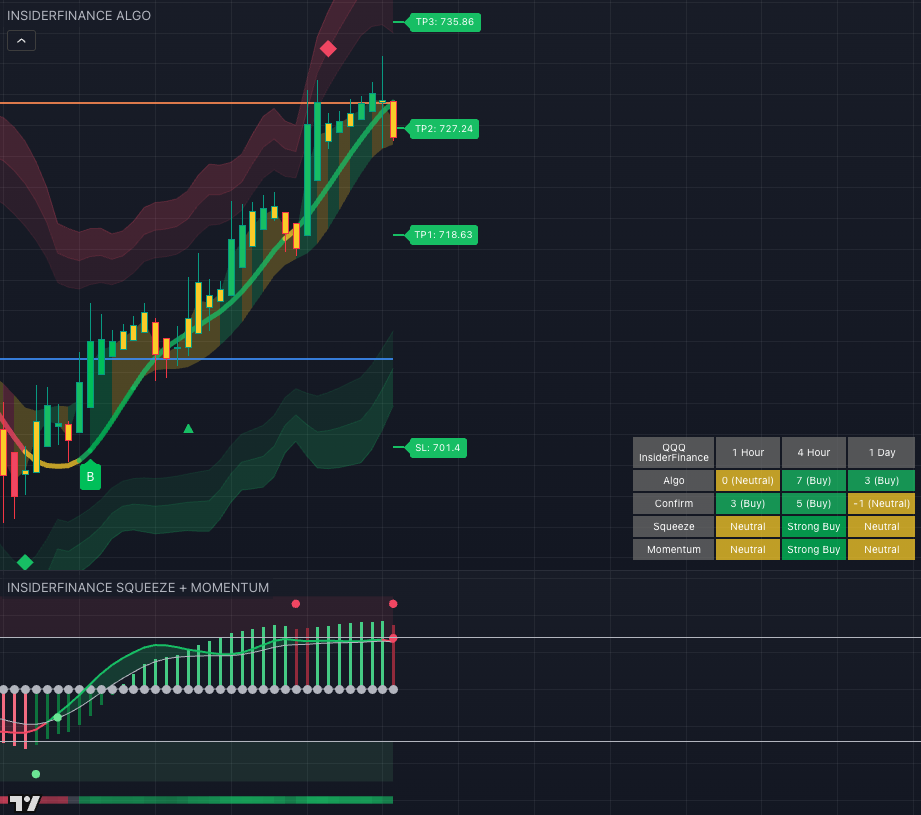
Task: Click the green diamond marker at chart bottom
Action: (x=25, y=562)
